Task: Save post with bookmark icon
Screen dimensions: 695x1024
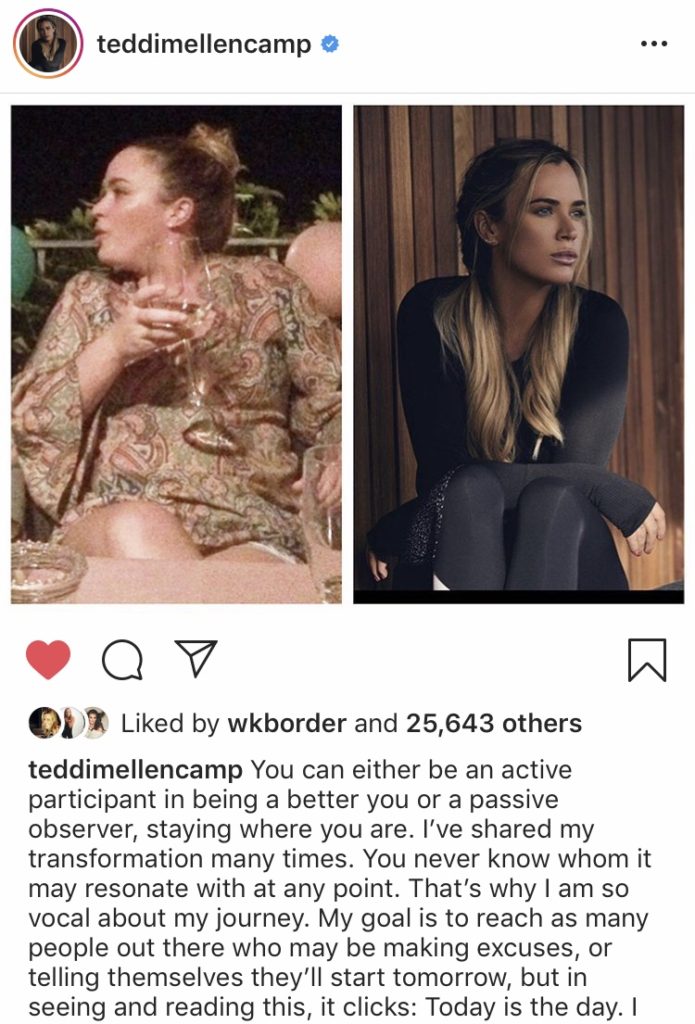Action: pyautogui.click(x=647, y=660)
